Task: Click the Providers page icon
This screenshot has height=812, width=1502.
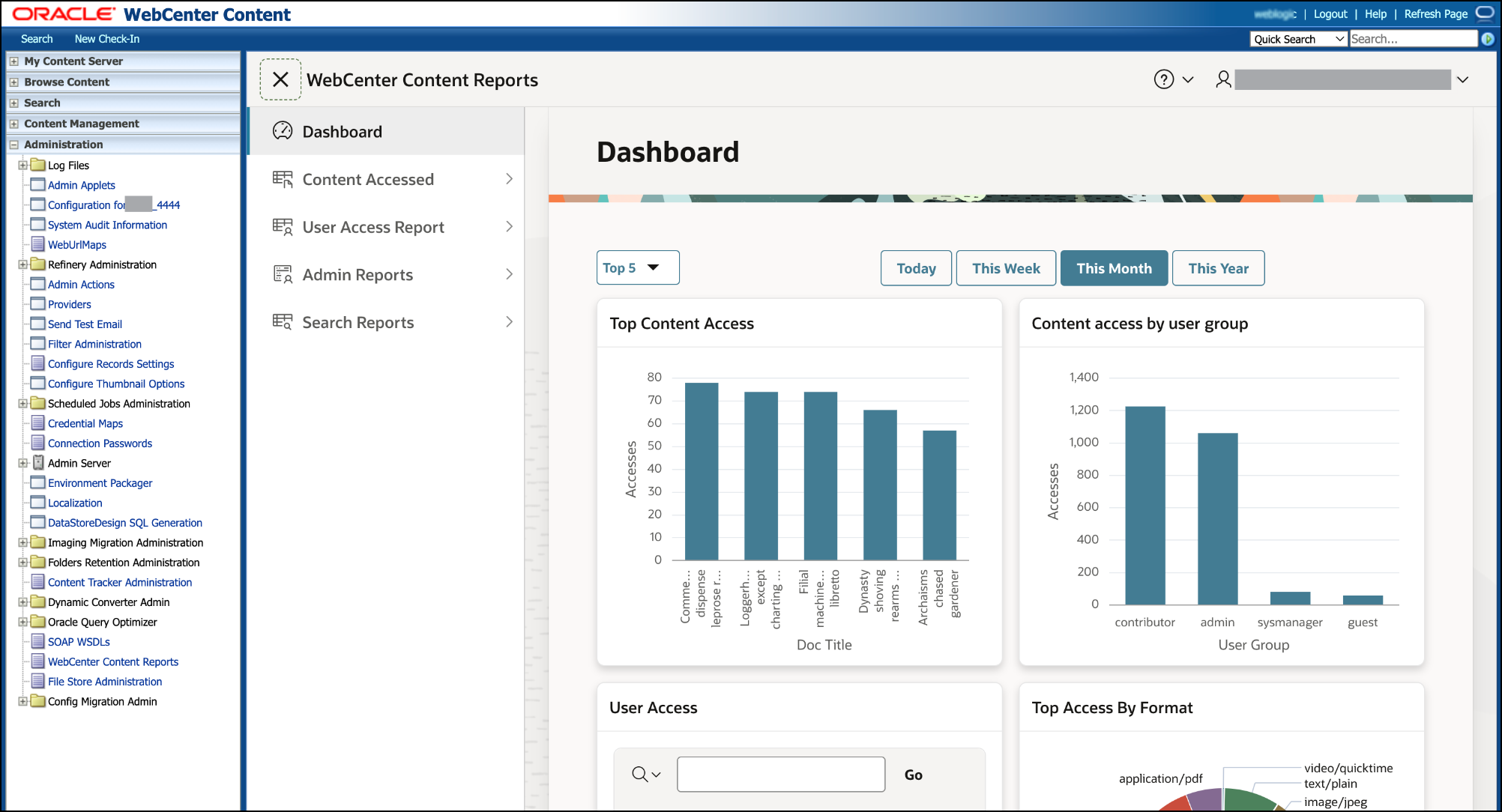Action: [x=37, y=304]
